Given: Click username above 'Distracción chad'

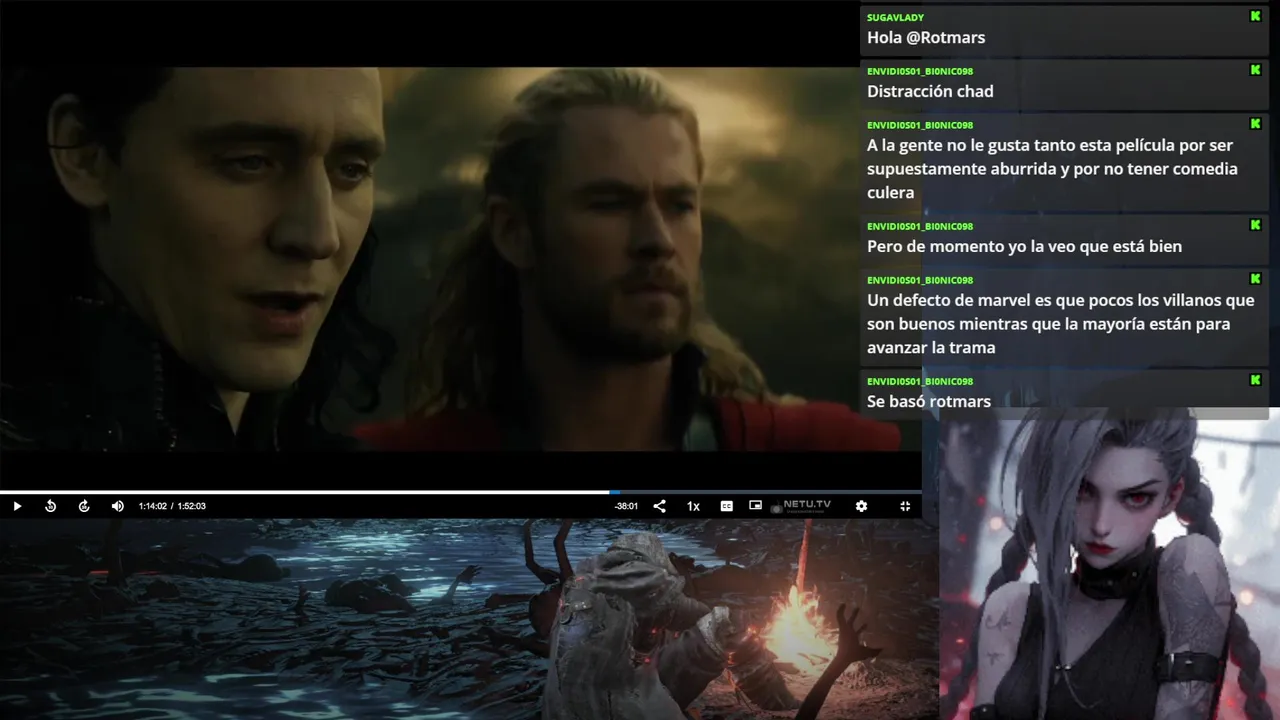Looking at the screenshot, I should coord(920,71).
